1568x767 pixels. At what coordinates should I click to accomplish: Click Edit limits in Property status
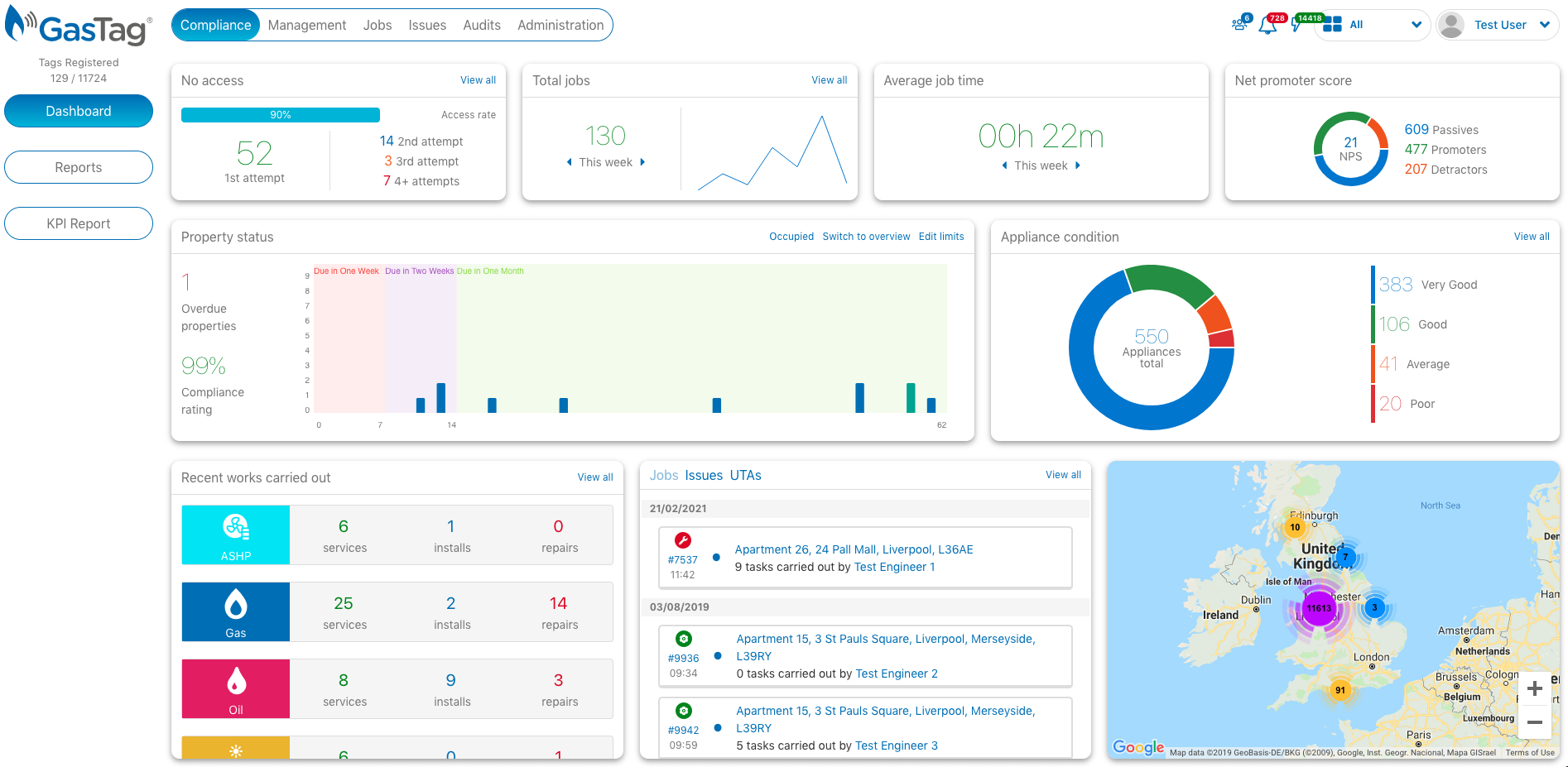941,237
